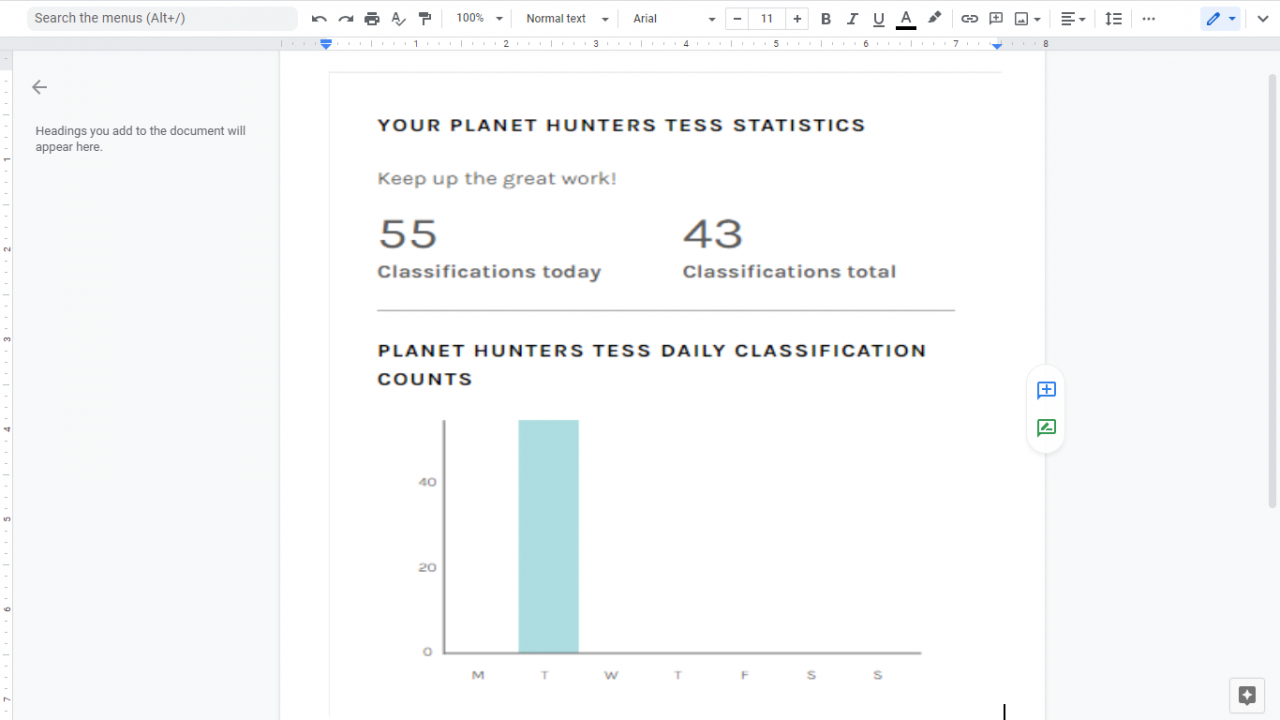The width and height of the screenshot is (1280, 720).
Task: Toggle Italic formatting
Action: click(x=852, y=18)
